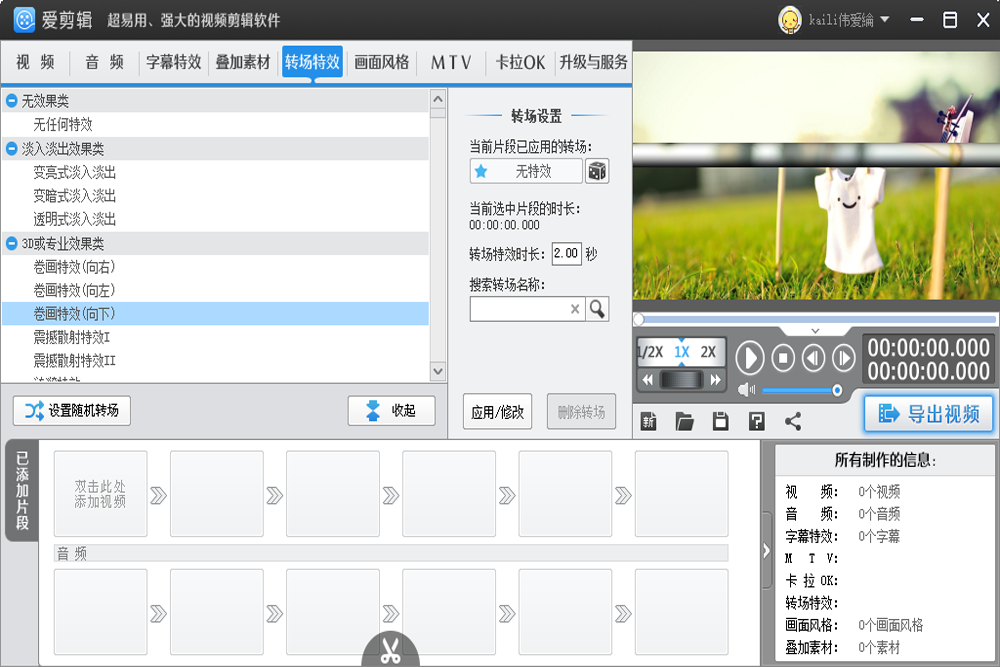Save the project with the floppy disk icon
This screenshot has height=667, width=1000.
coord(720,421)
